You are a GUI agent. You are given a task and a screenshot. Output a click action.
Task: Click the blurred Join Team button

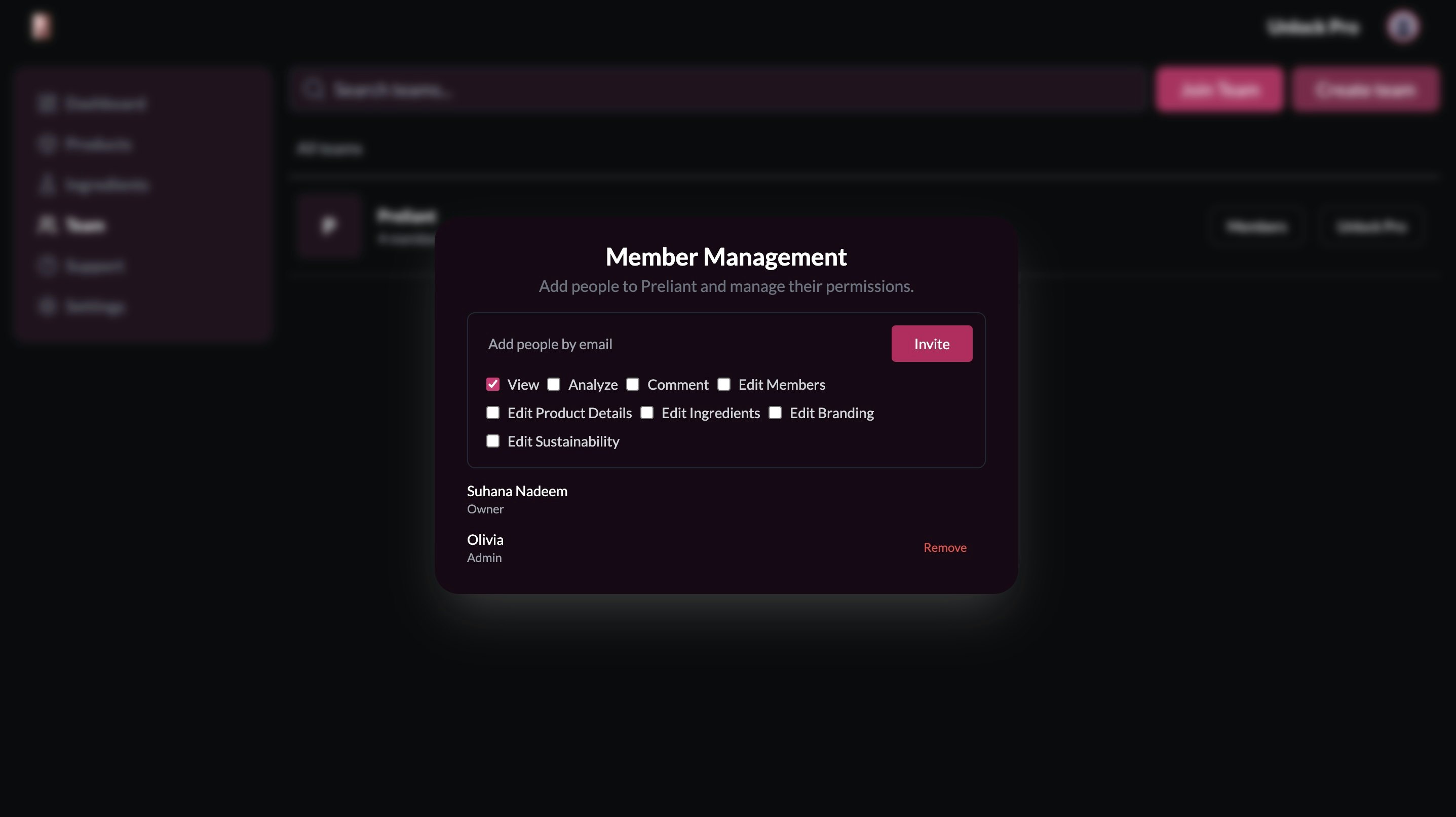coord(1219,90)
